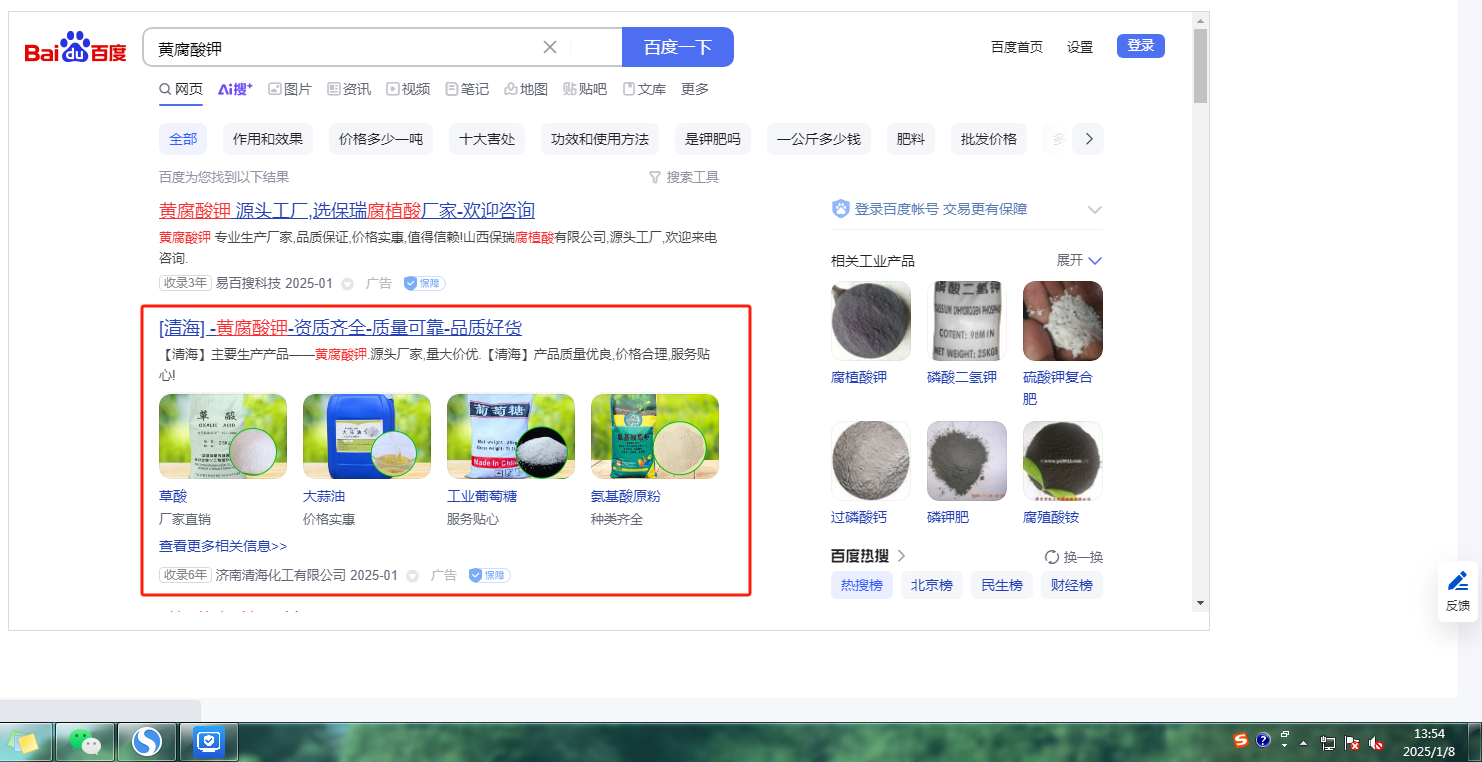The width and height of the screenshot is (1482, 762).
Task: Open the 笔记 tab
Action: pyautogui.click(x=467, y=89)
